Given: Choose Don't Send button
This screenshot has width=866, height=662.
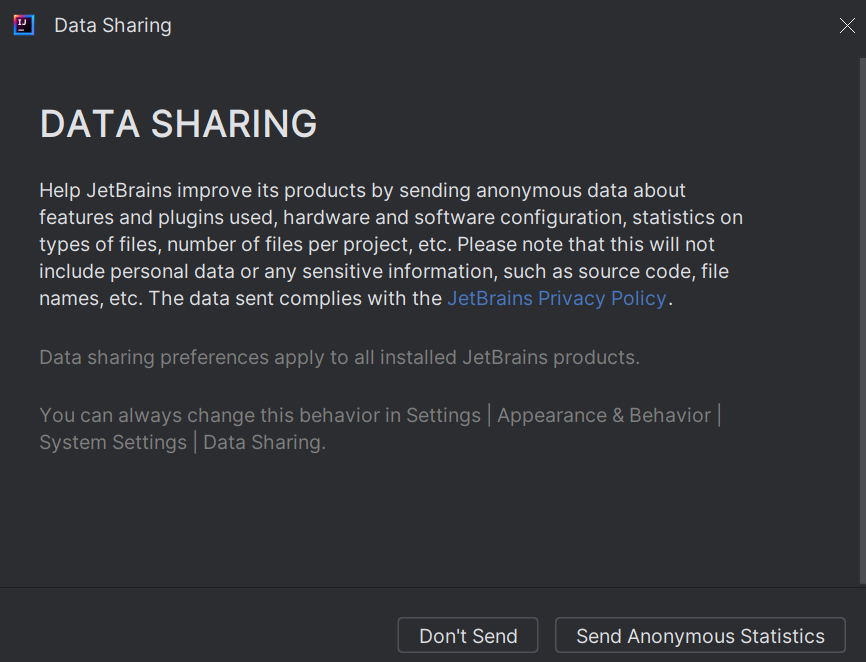Looking at the screenshot, I should pos(468,635).
